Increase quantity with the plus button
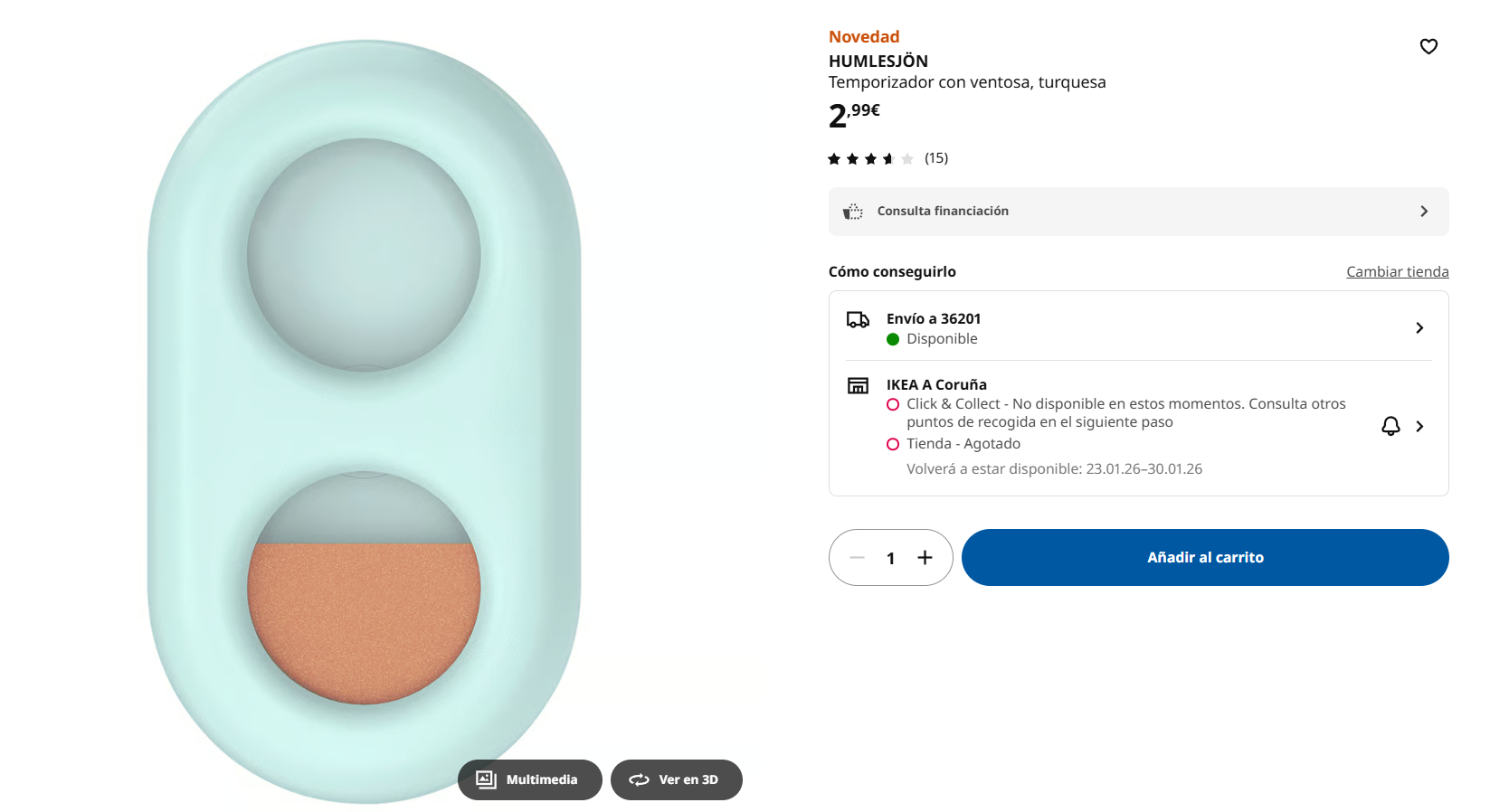Viewport: 1490px width, 812px height. click(925, 558)
